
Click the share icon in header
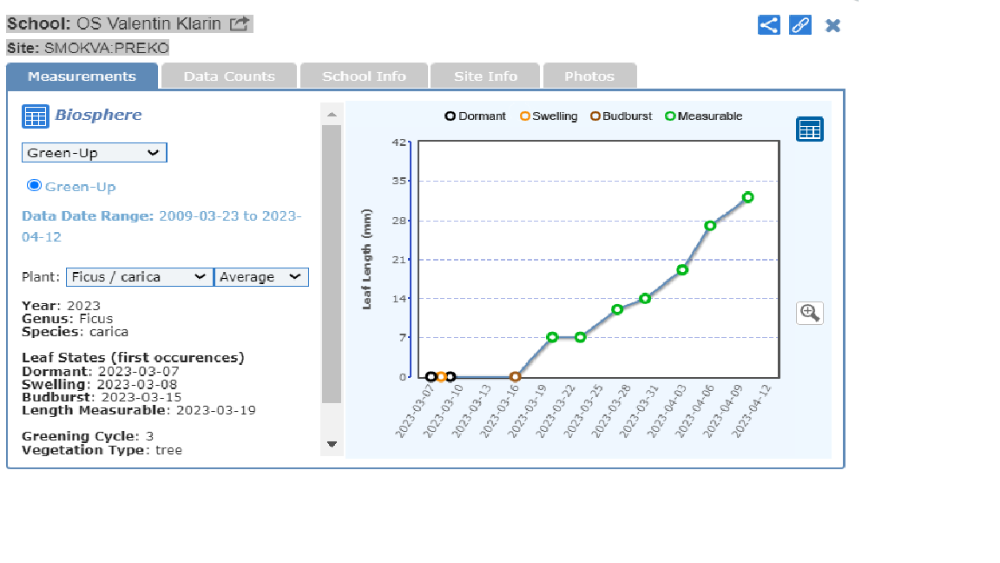[x=768, y=25]
